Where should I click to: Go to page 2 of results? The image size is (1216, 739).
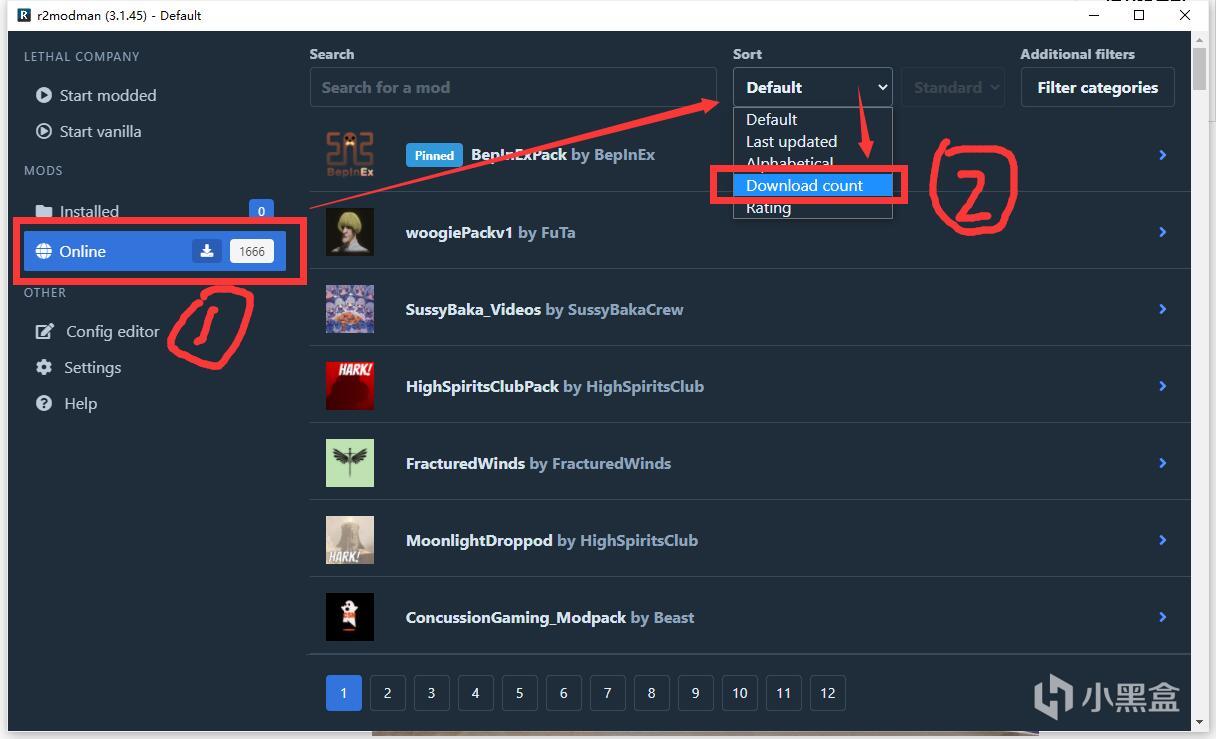[387, 692]
